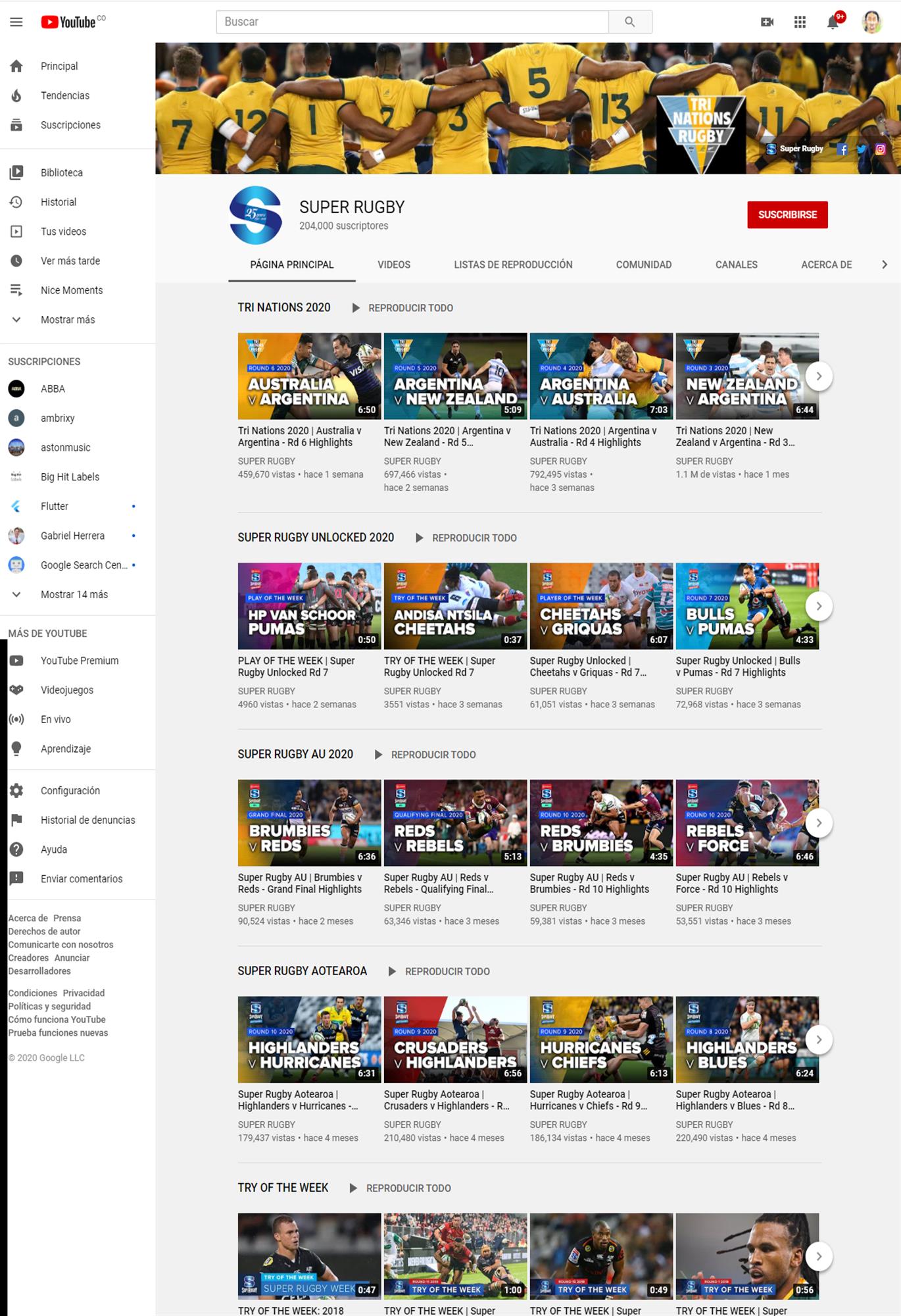Viewport: 901px width, 1316px height.
Task: Open Historial clock icon
Action: coord(16,202)
